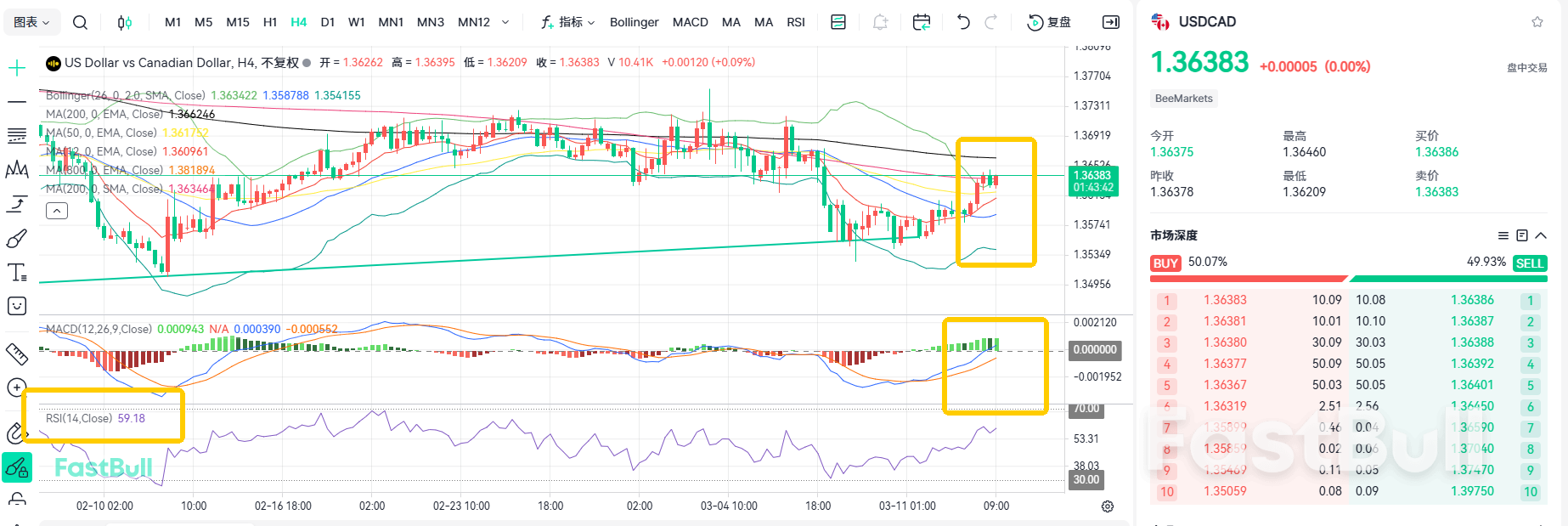Add USDCAD to favorites with star
The image size is (1568, 526).
coord(1537,22)
